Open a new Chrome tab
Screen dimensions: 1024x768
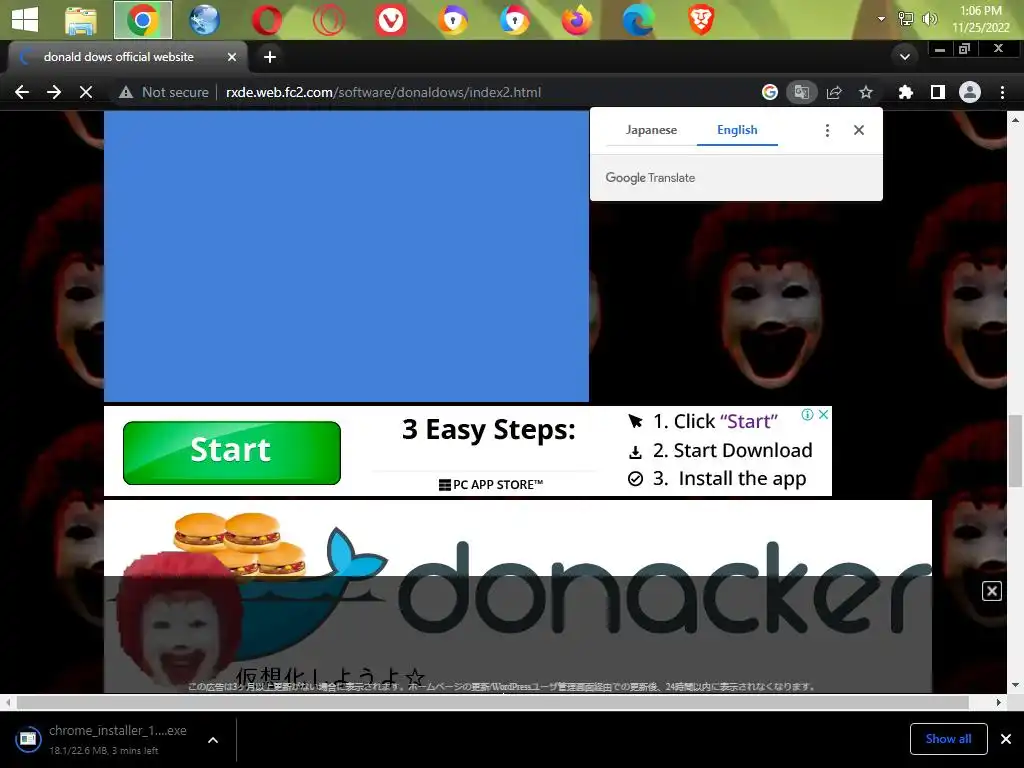click(270, 57)
